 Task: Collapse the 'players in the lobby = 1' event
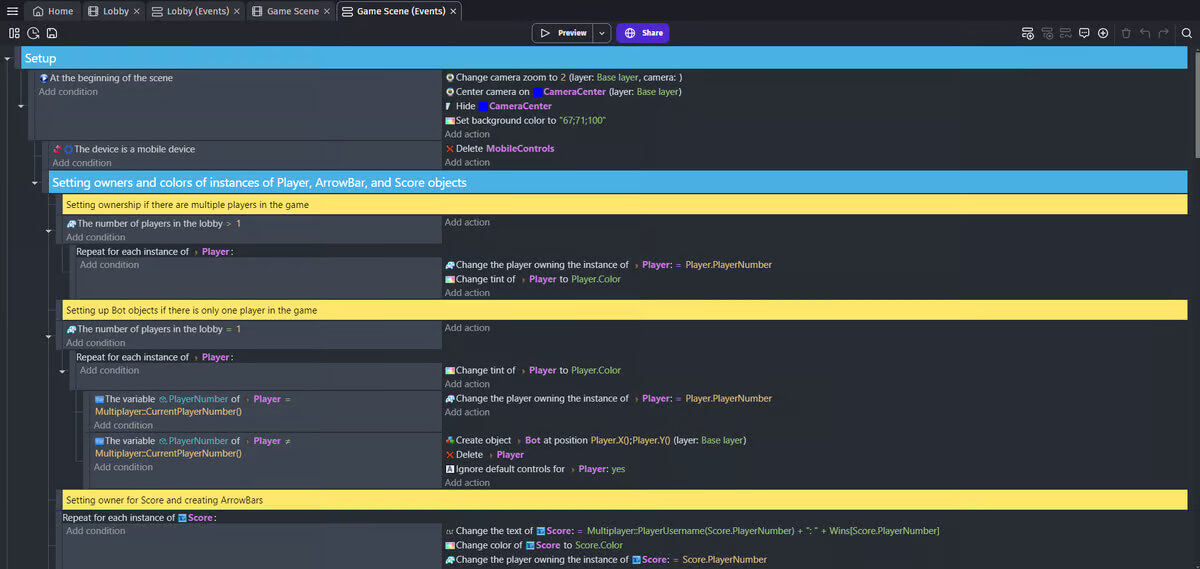[49, 336]
